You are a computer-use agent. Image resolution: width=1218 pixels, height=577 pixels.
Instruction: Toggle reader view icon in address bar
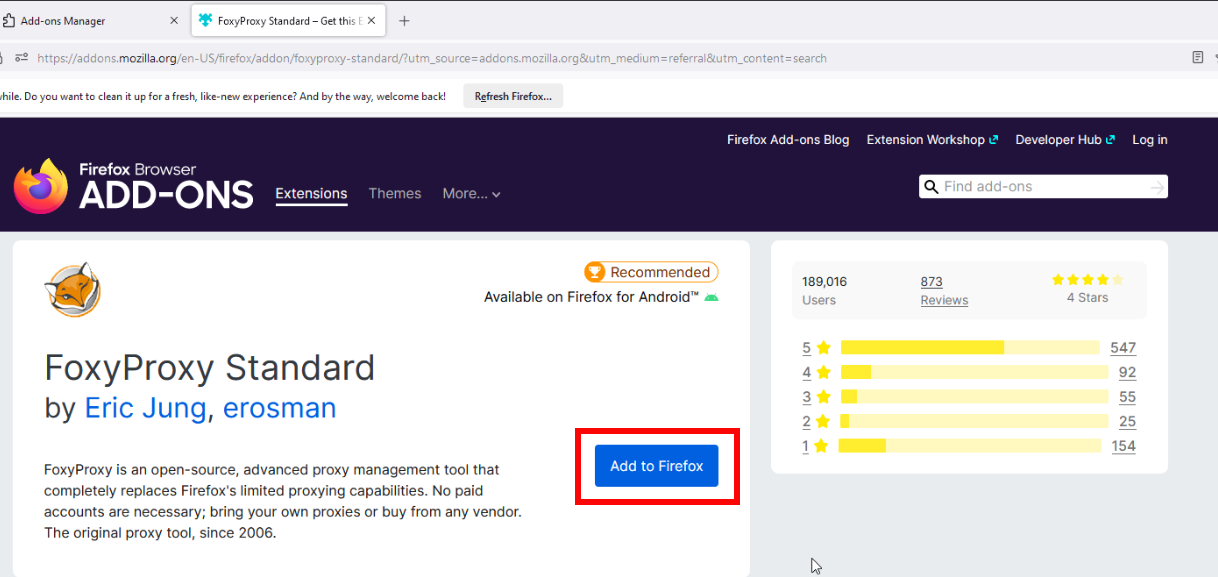pyautogui.click(x=1198, y=58)
